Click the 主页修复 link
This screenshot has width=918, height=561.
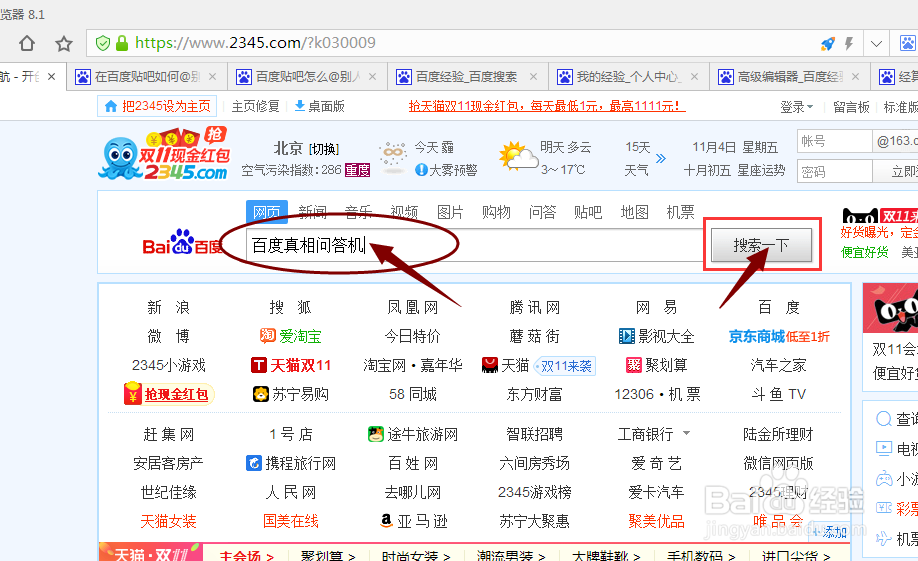(255, 107)
